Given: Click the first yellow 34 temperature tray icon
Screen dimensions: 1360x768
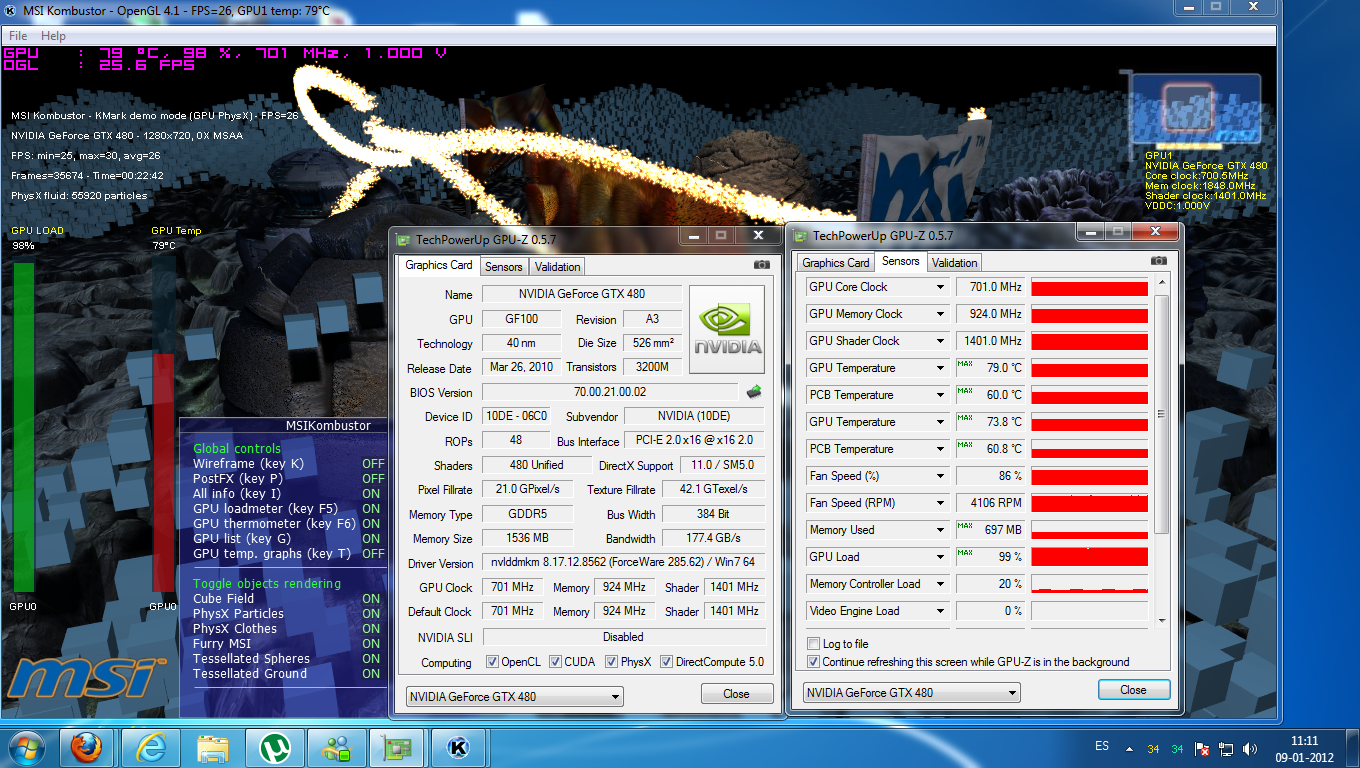Looking at the screenshot, I should (x=1154, y=749).
